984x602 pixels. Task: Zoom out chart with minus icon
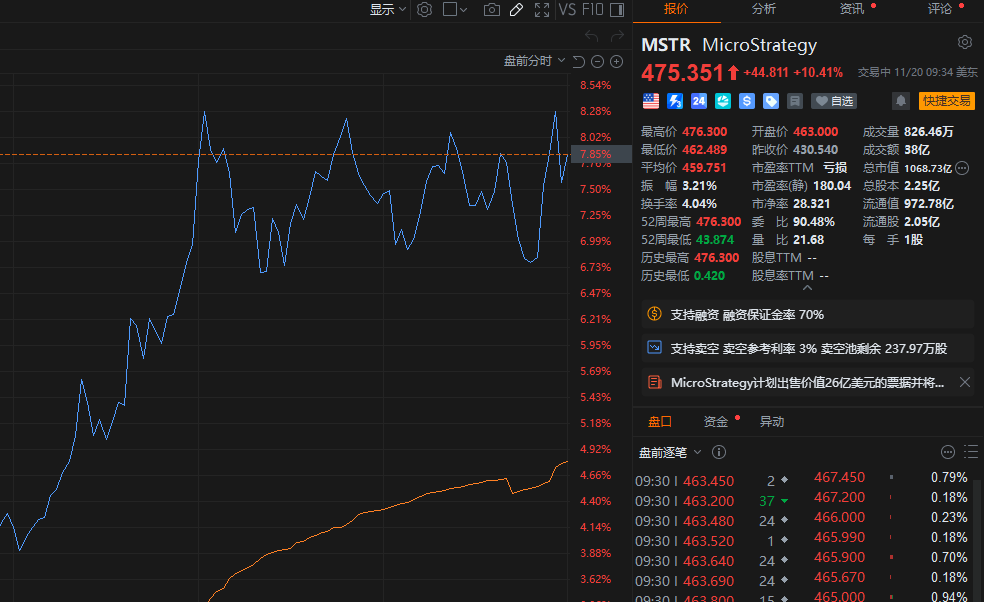pos(597,62)
